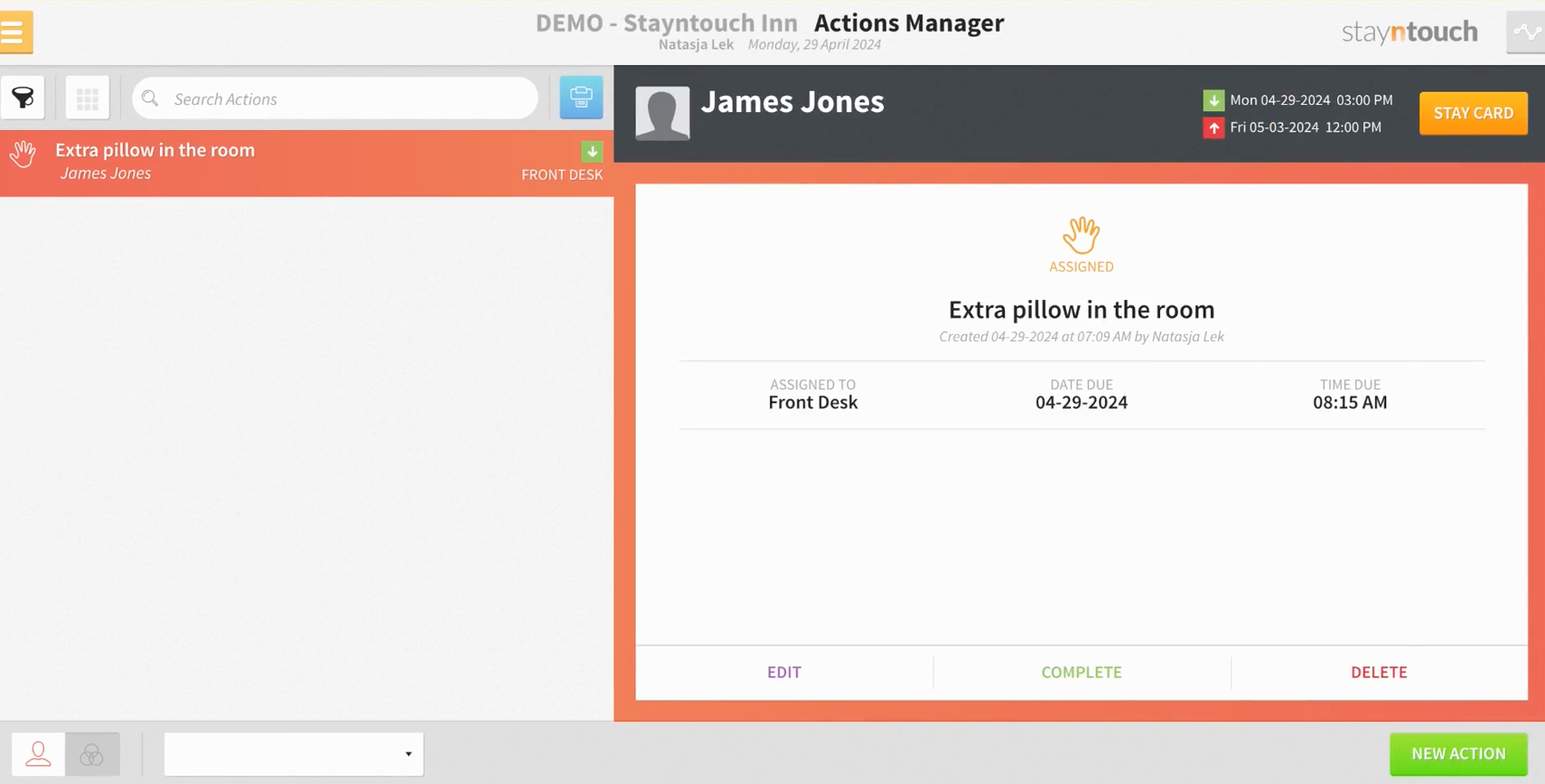The height and width of the screenshot is (784, 1545).
Task: Print the actions list
Action: [581, 98]
